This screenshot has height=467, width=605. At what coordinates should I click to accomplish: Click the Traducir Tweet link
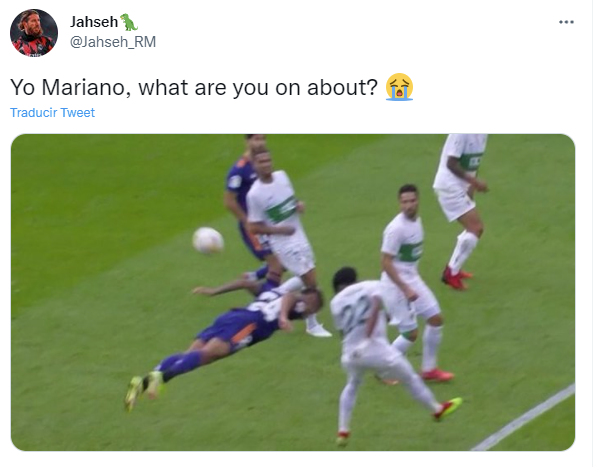[52, 112]
